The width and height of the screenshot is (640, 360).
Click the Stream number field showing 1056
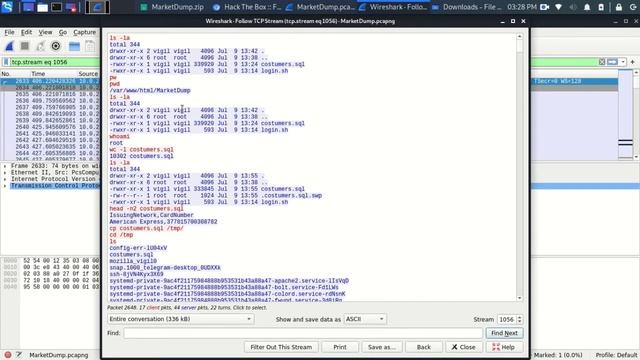click(x=507, y=319)
